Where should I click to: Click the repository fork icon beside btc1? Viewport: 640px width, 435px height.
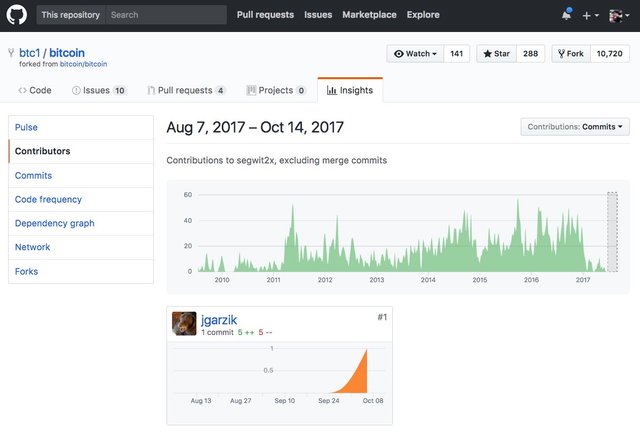pyautogui.click(x=11, y=53)
